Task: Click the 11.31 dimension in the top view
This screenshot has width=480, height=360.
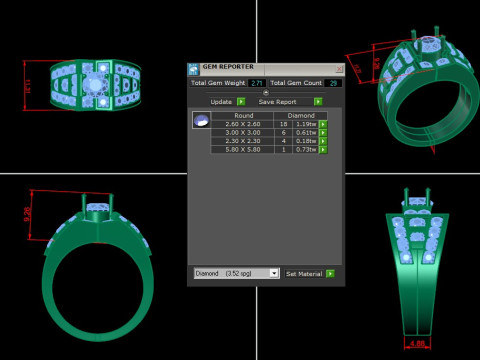Action: (28, 86)
